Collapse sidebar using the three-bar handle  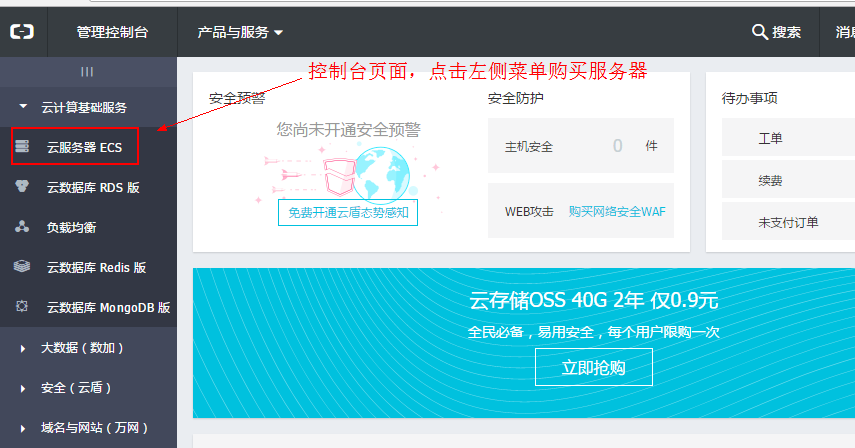(87, 72)
